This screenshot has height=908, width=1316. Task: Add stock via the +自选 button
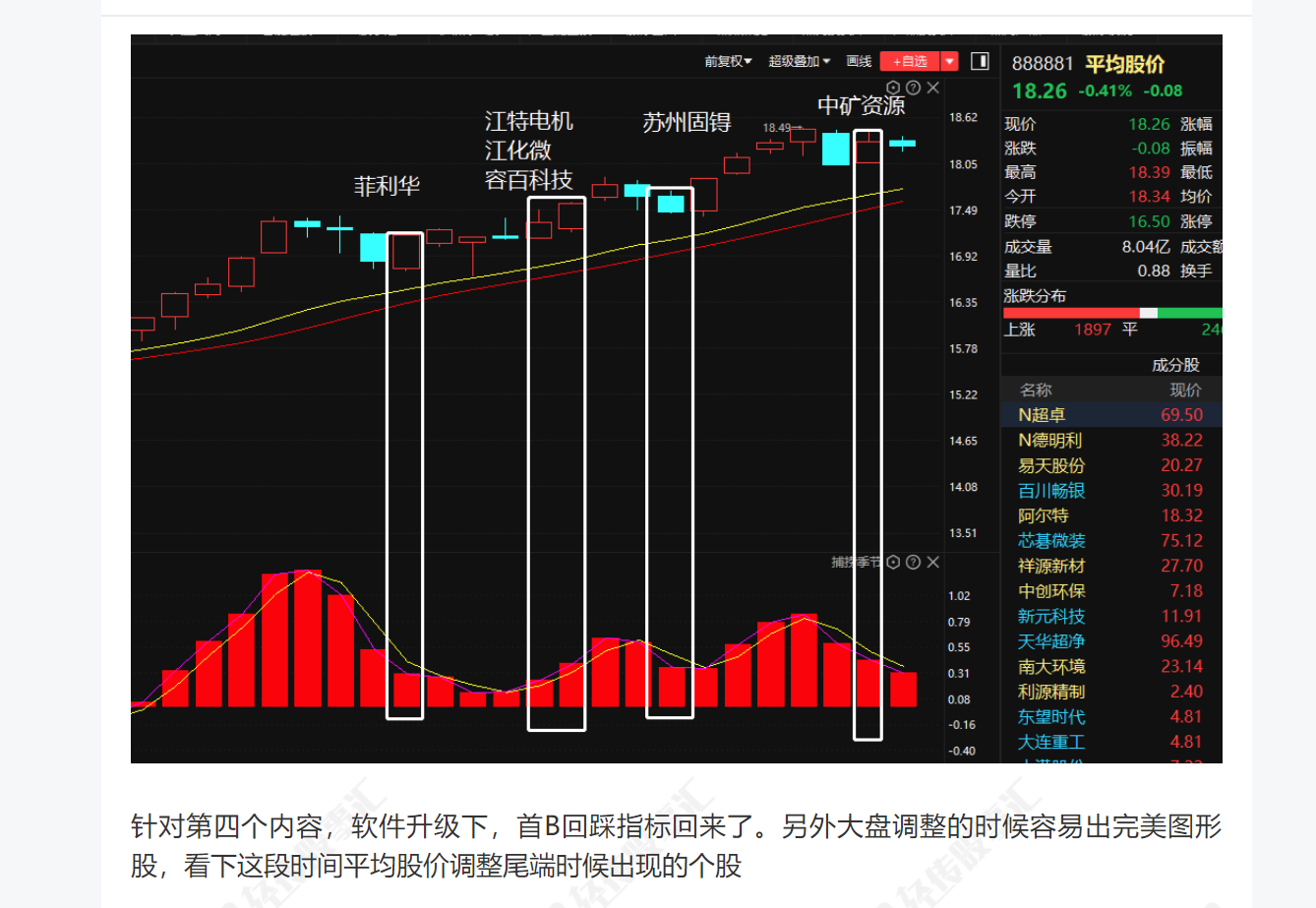910,61
